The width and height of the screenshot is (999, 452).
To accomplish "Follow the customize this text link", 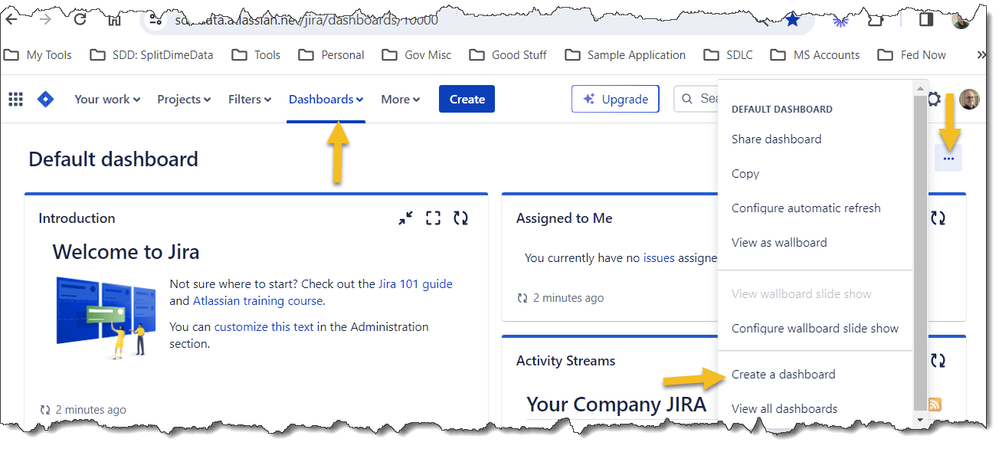I will click(x=264, y=327).
